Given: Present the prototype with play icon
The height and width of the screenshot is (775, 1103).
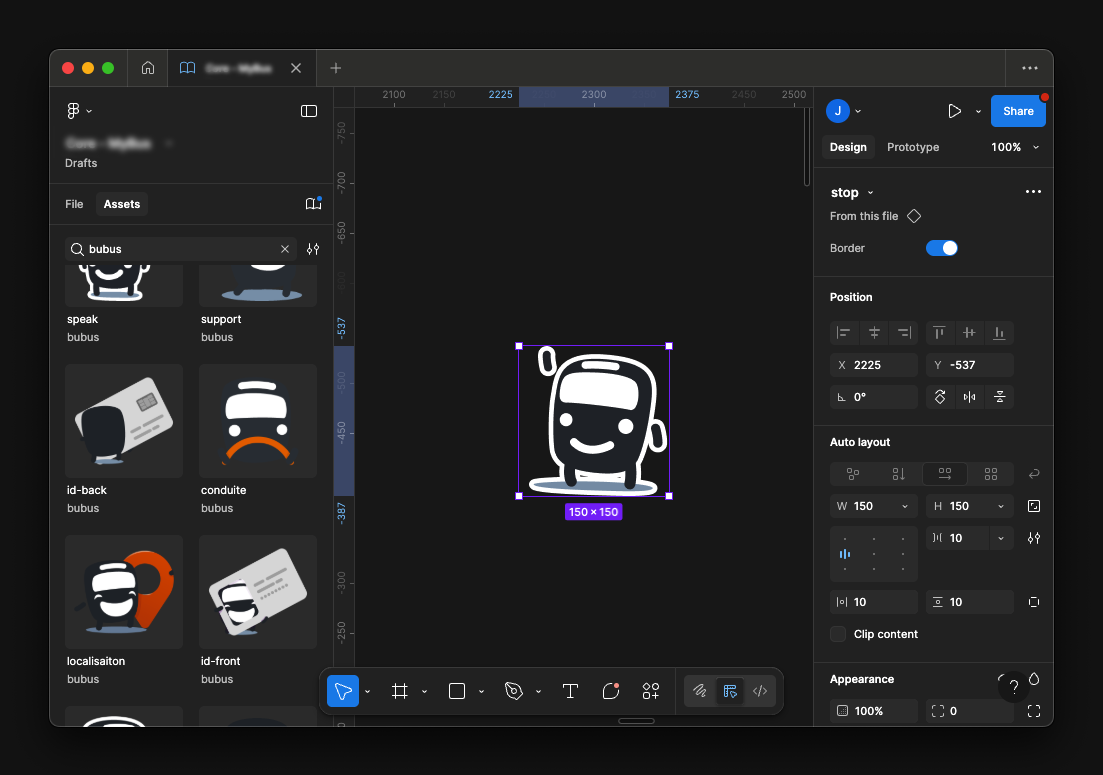Looking at the screenshot, I should (955, 111).
